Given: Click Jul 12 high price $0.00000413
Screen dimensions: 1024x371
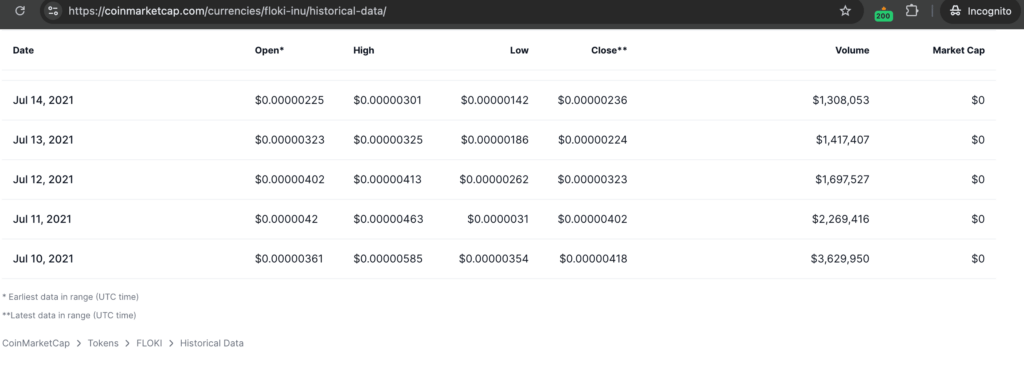Looking at the screenshot, I should [x=388, y=180].
